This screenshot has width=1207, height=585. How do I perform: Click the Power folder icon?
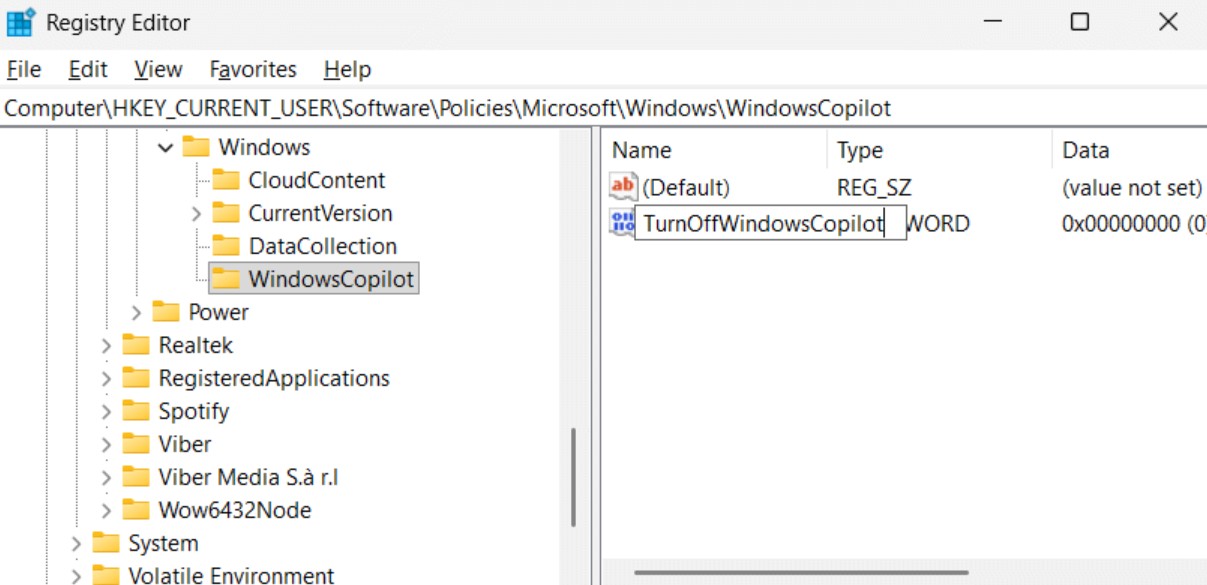coord(166,312)
